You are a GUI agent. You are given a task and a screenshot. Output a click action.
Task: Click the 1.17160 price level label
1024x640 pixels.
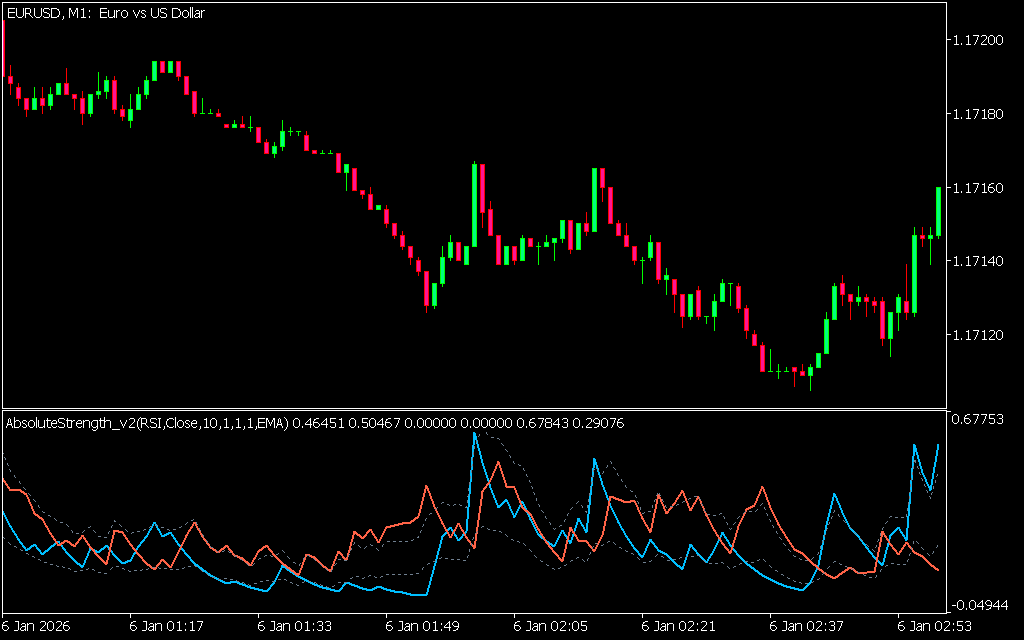coord(979,188)
